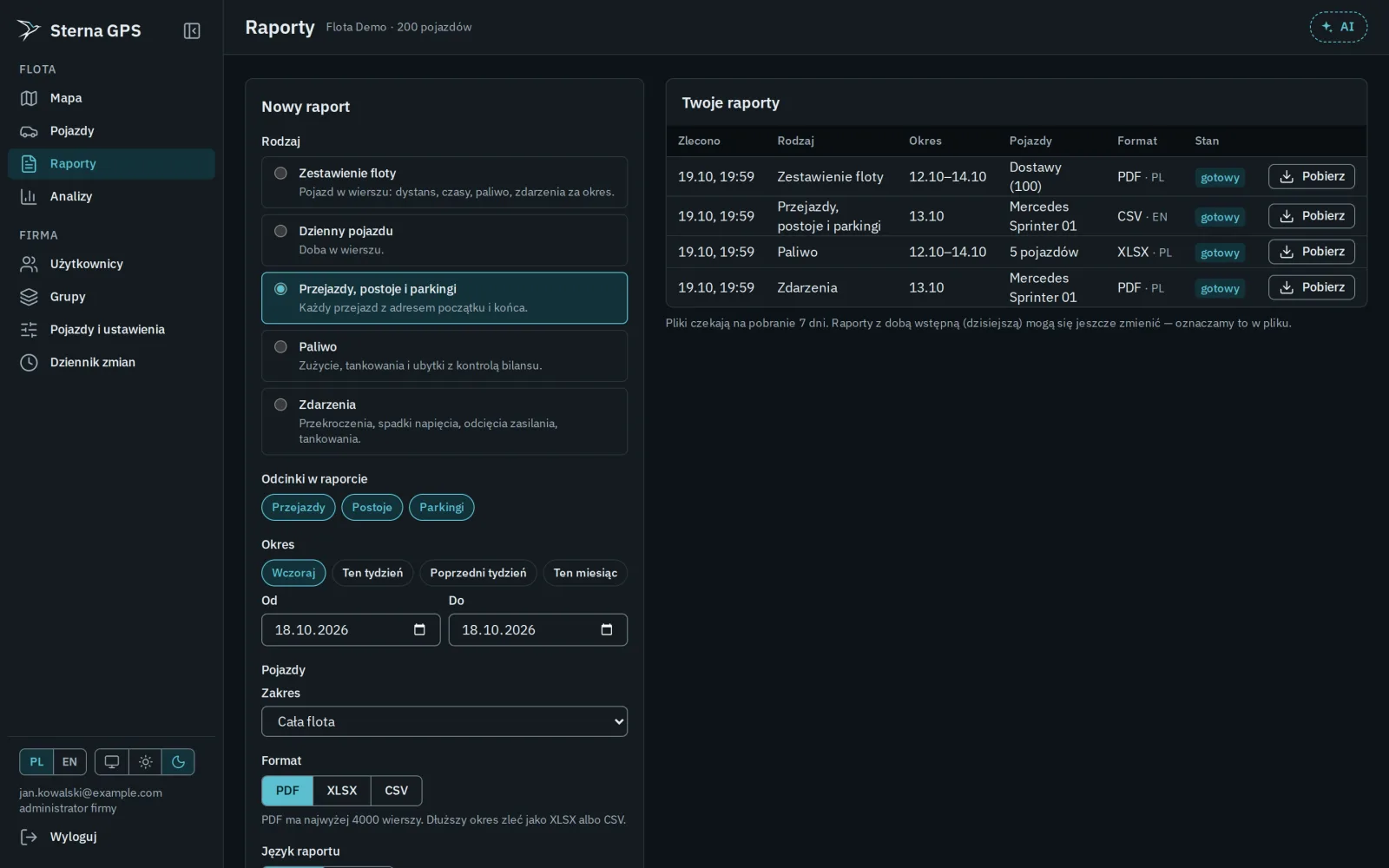Toggle the Postoje segment chip
The height and width of the screenshot is (868, 1389).
(x=372, y=507)
